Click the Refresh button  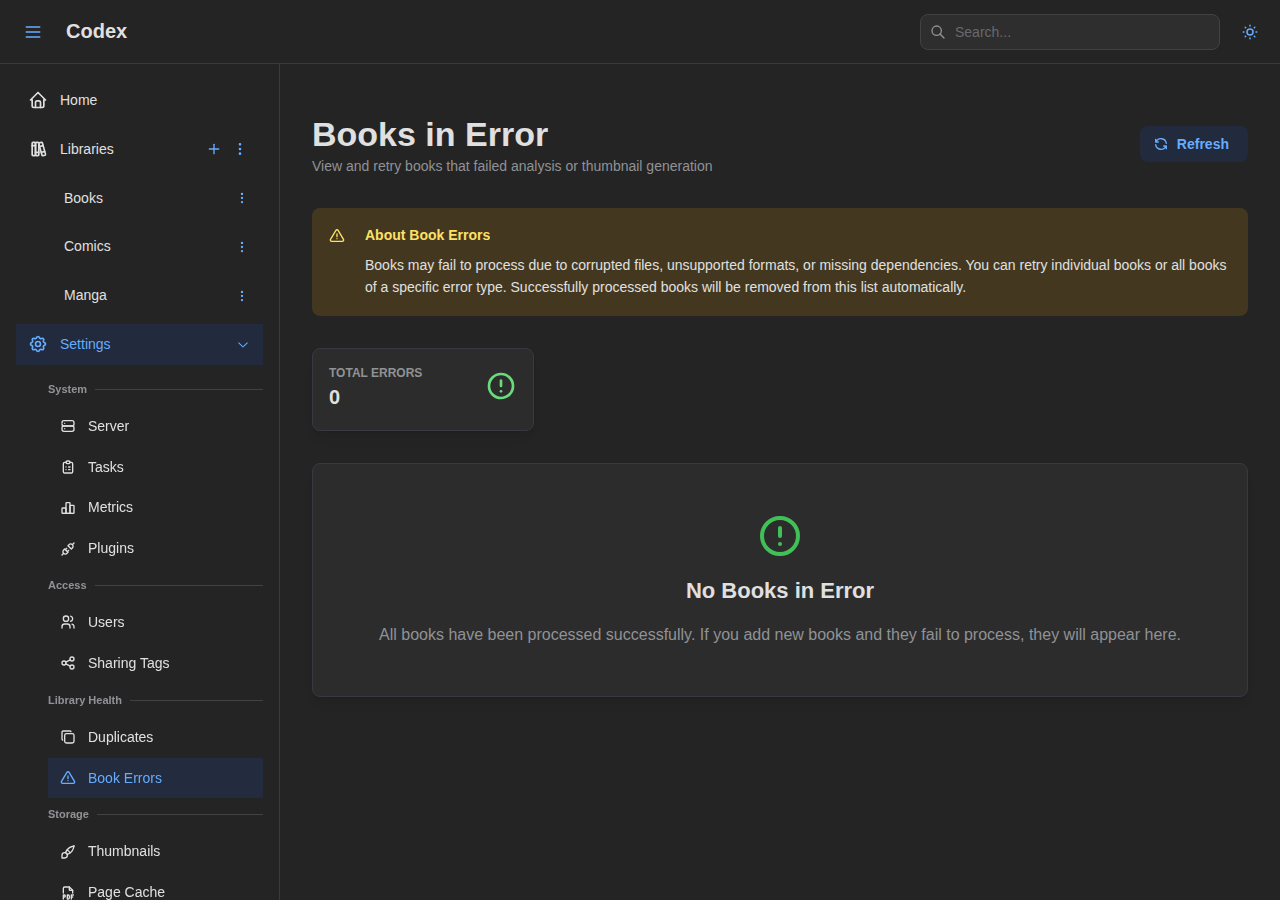tap(1193, 143)
